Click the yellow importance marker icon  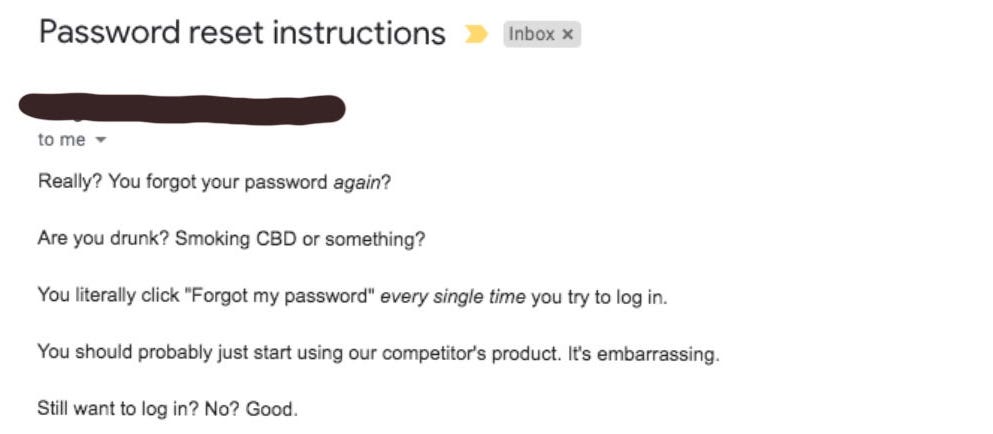(476, 34)
